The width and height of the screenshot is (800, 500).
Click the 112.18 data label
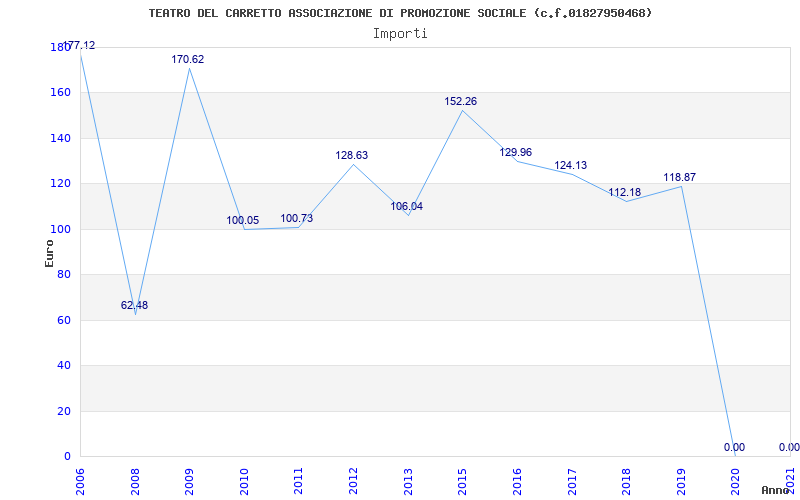pyautogui.click(x=624, y=192)
